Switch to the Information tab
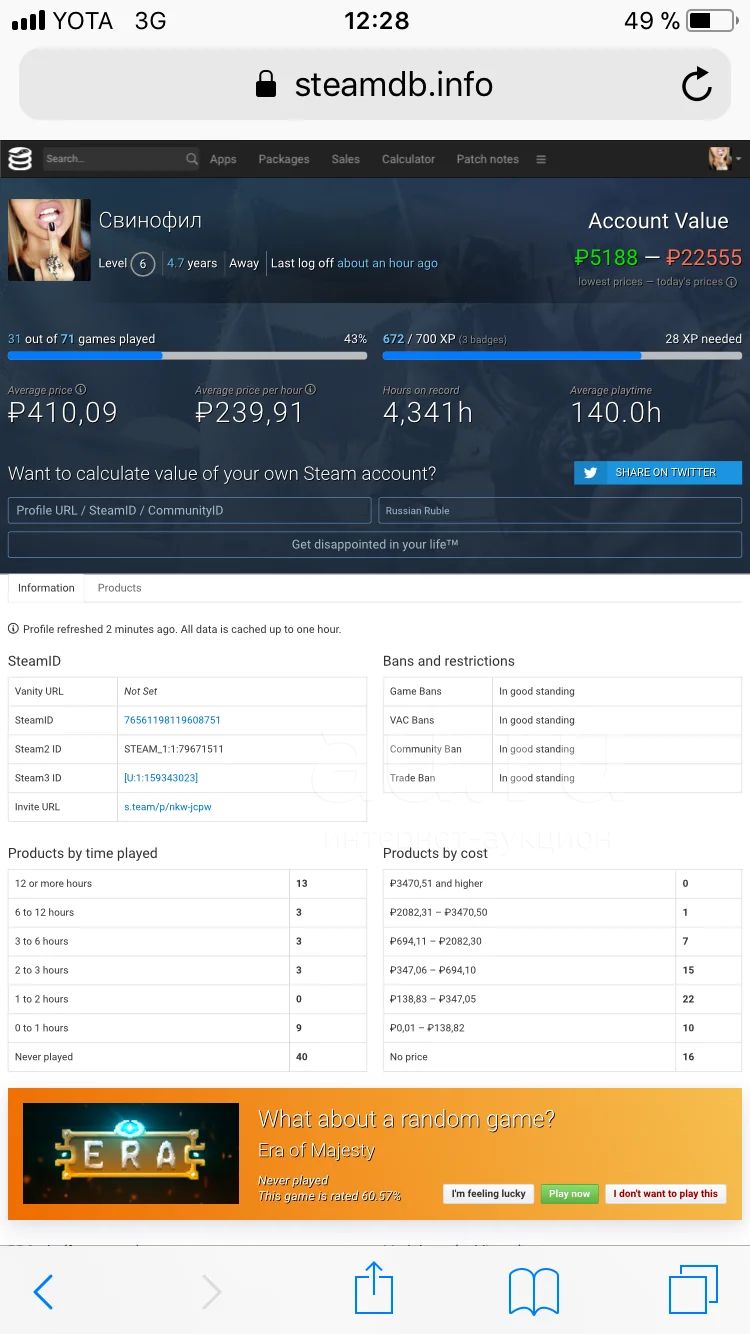The height and width of the screenshot is (1334, 750). (x=46, y=588)
